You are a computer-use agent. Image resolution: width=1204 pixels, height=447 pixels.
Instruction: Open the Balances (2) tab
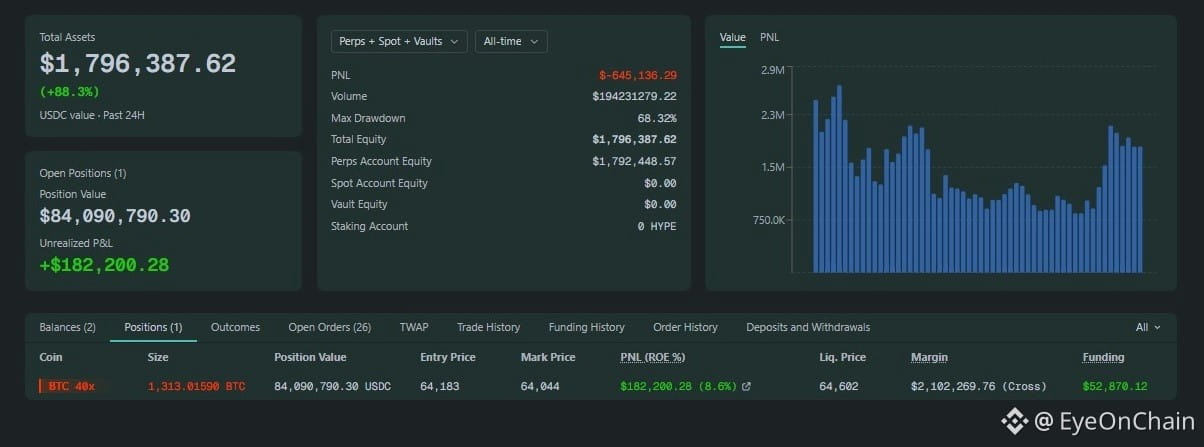coord(67,327)
